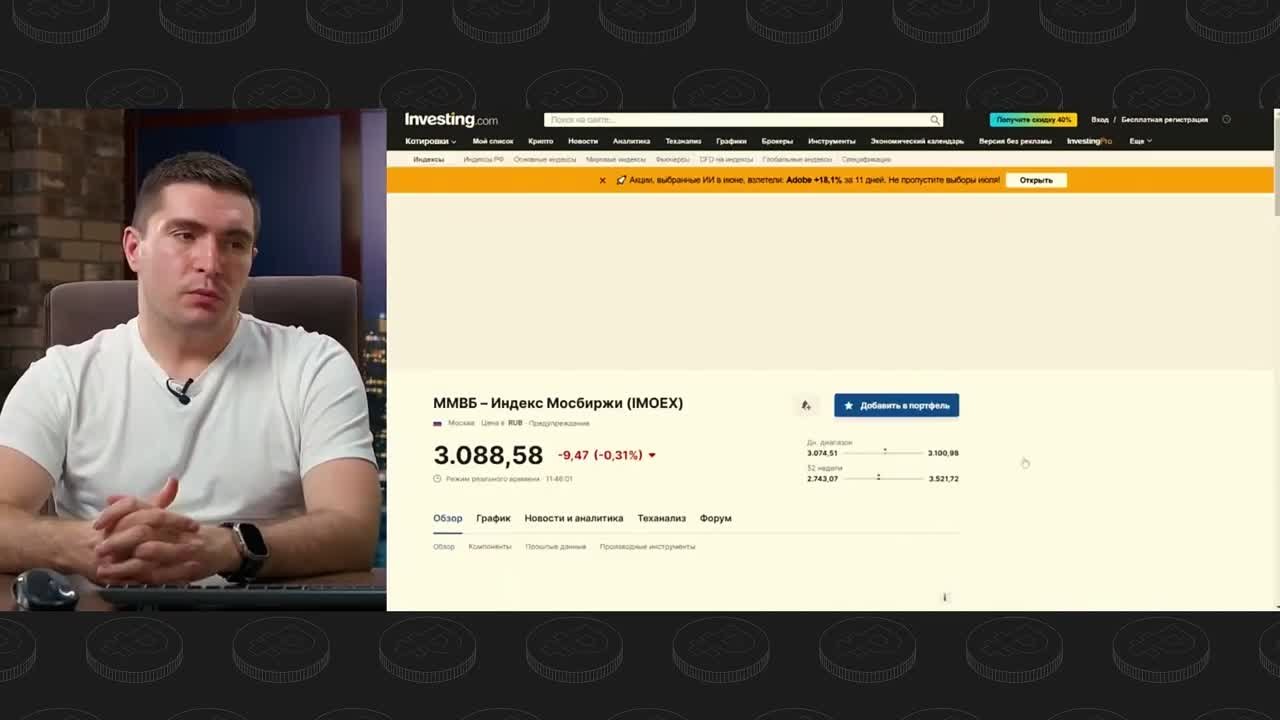
Task: Click the day range slider bar
Action: click(x=883, y=453)
